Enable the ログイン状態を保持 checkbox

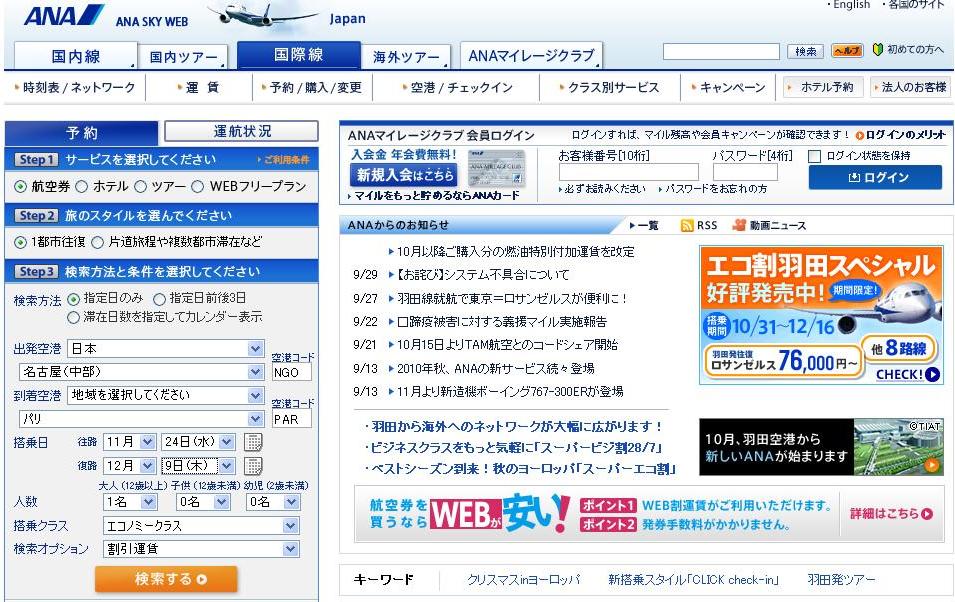click(814, 156)
